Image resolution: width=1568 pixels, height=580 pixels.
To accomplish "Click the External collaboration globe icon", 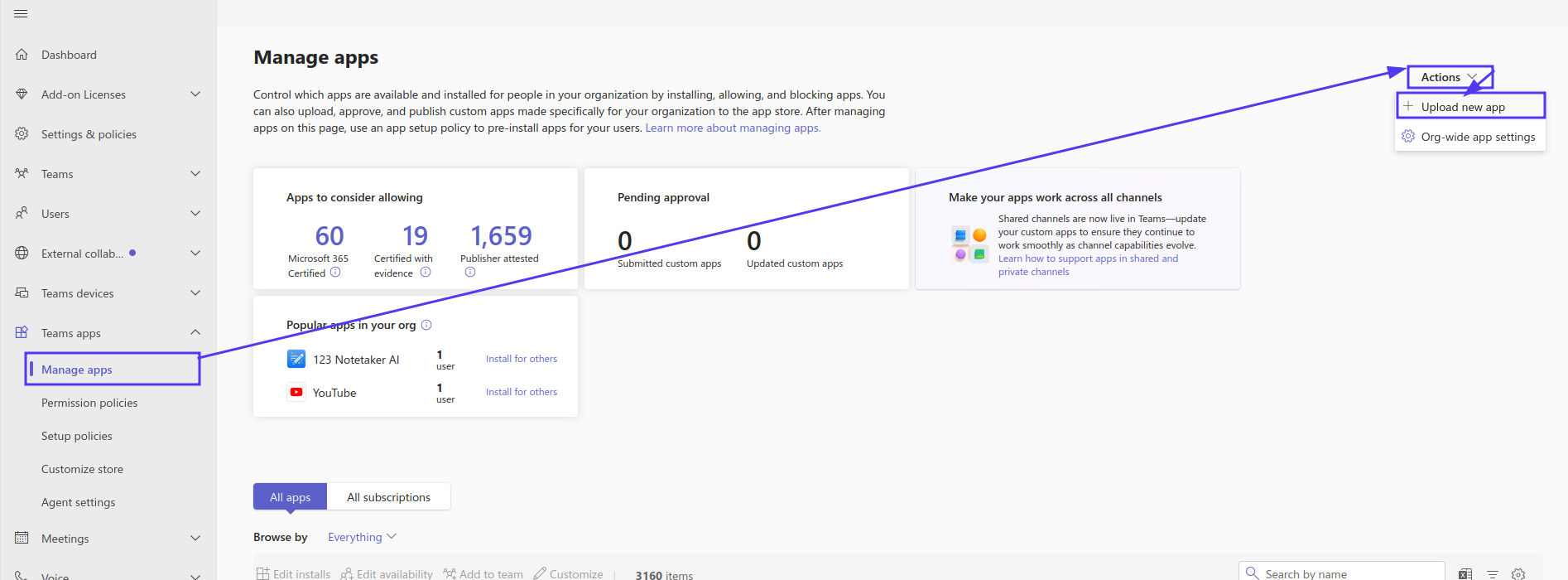I will point(22,254).
